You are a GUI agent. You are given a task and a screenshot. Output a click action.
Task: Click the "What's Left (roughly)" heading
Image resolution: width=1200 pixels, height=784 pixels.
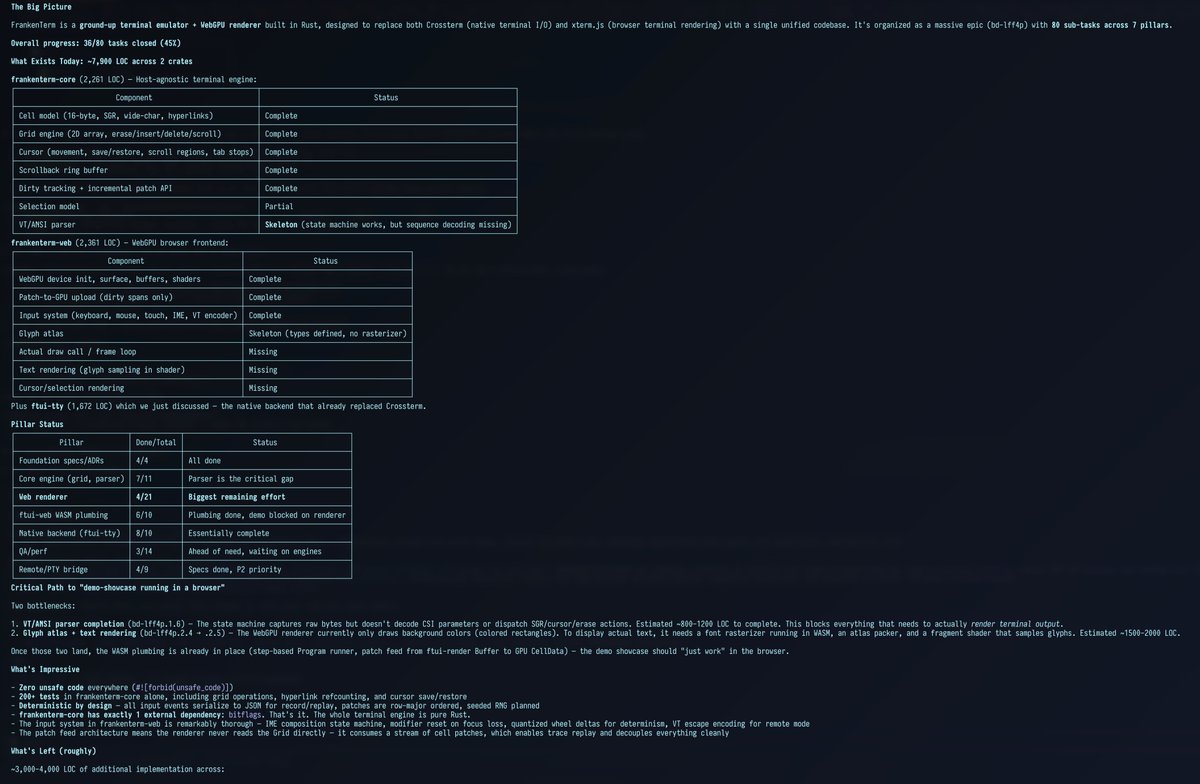(x=54, y=750)
